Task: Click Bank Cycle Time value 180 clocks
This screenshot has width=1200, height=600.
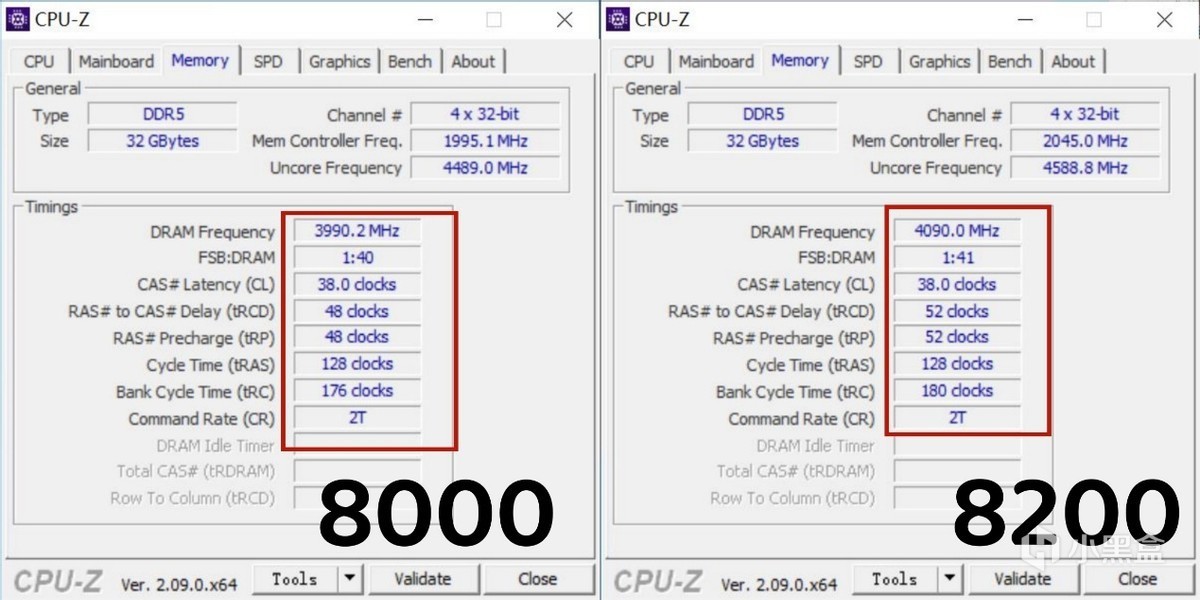Action: 957,391
